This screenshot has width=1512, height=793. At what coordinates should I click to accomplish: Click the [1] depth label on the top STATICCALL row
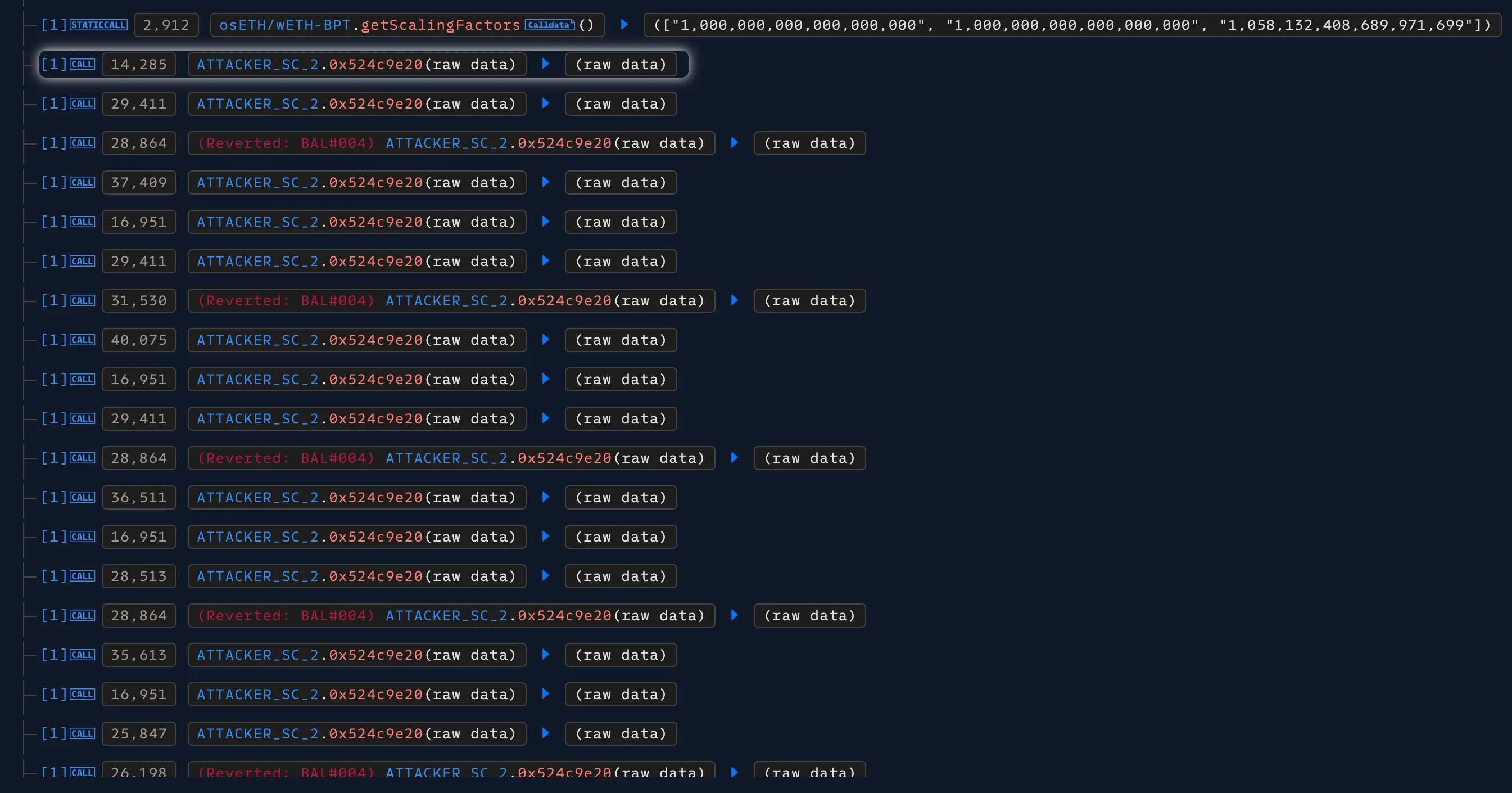(x=52, y=25)
